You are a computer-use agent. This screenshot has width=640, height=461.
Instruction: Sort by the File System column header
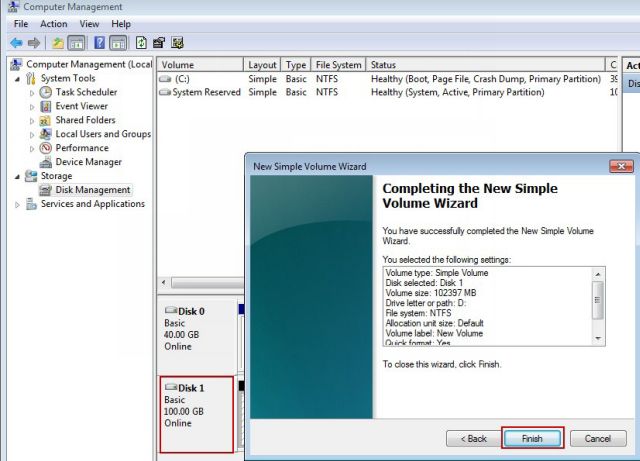[339, 65]
